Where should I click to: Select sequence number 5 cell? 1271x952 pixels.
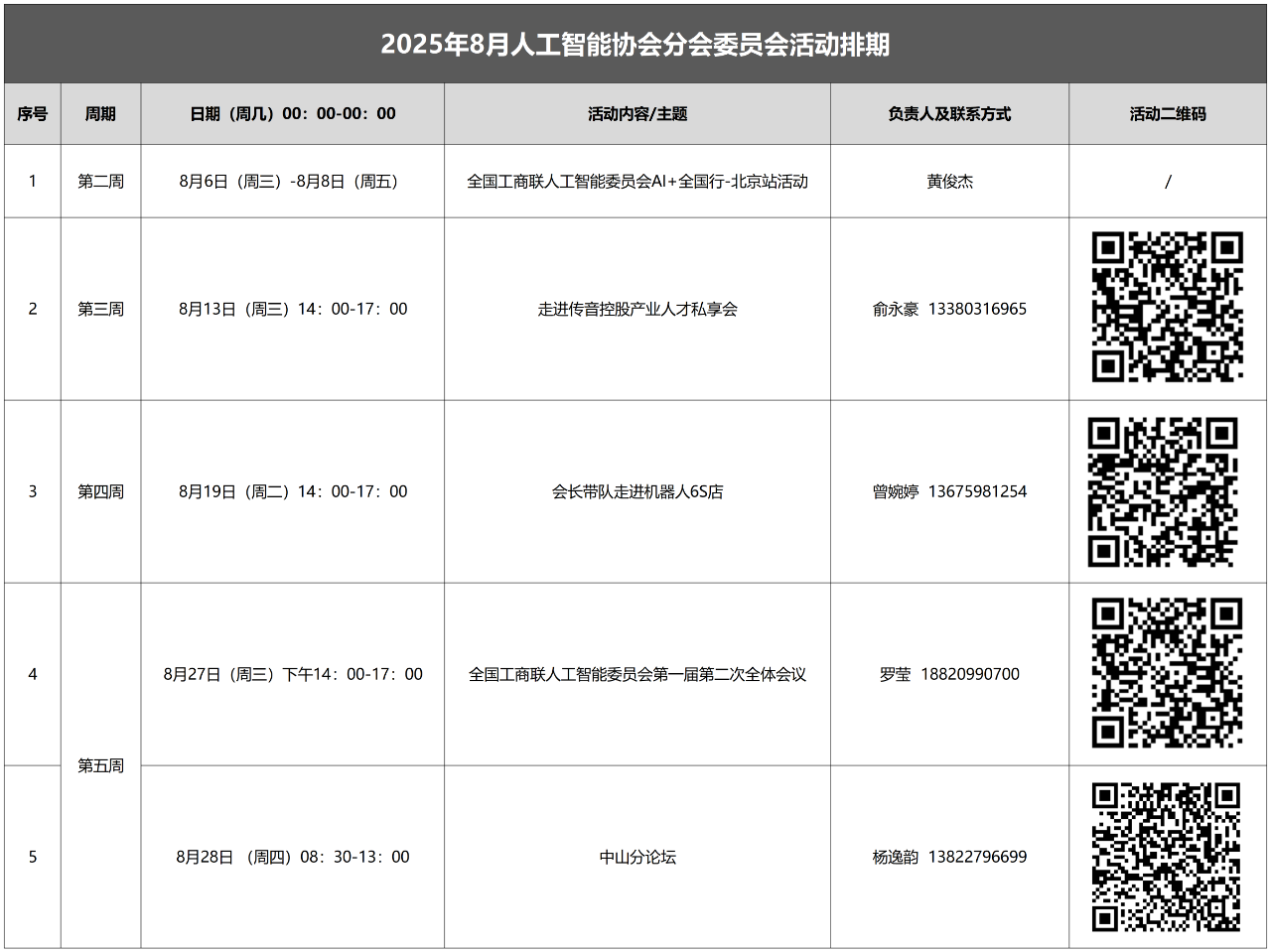point(32,857)
